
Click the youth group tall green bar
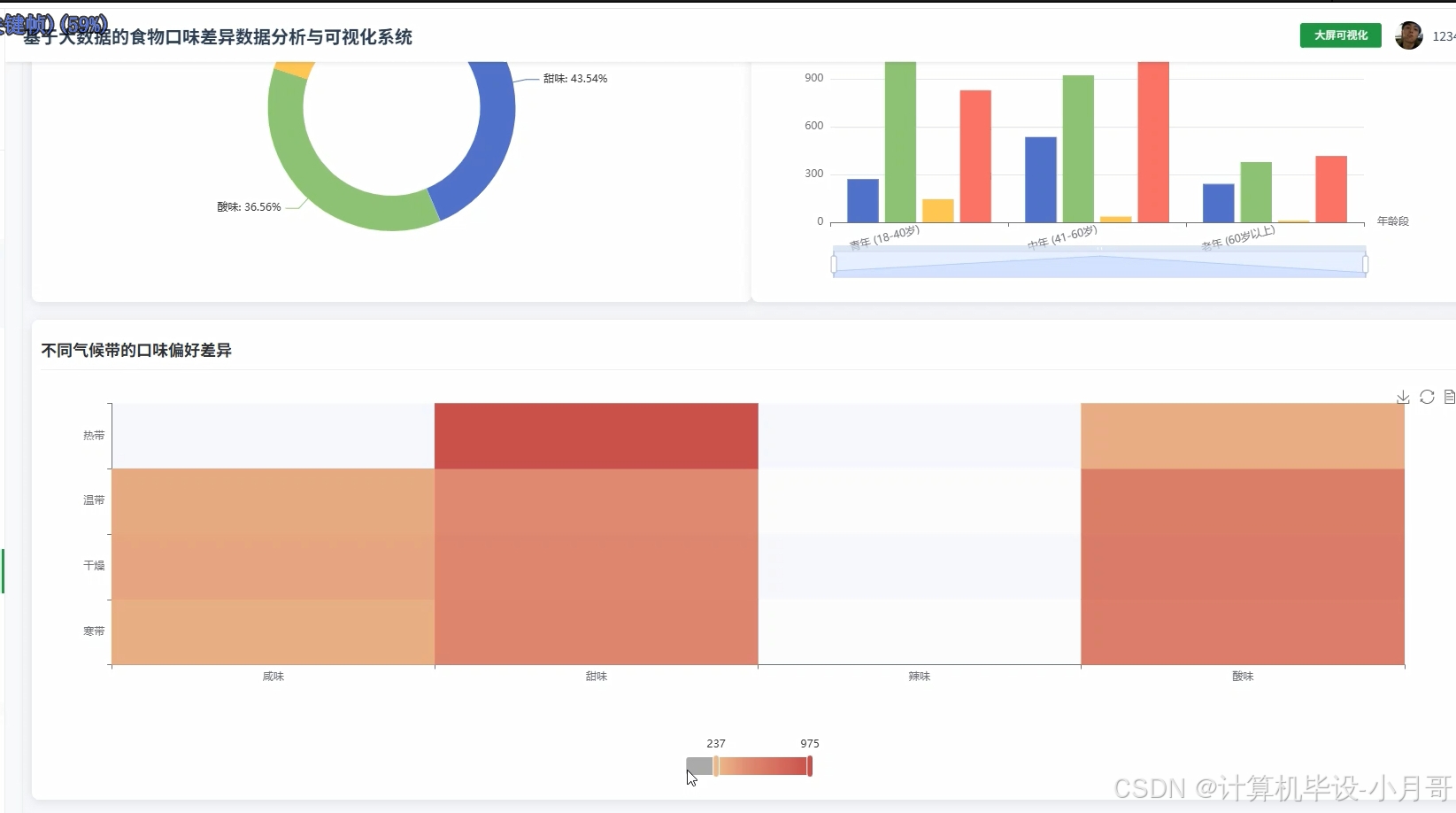click(x=900, y=142)
